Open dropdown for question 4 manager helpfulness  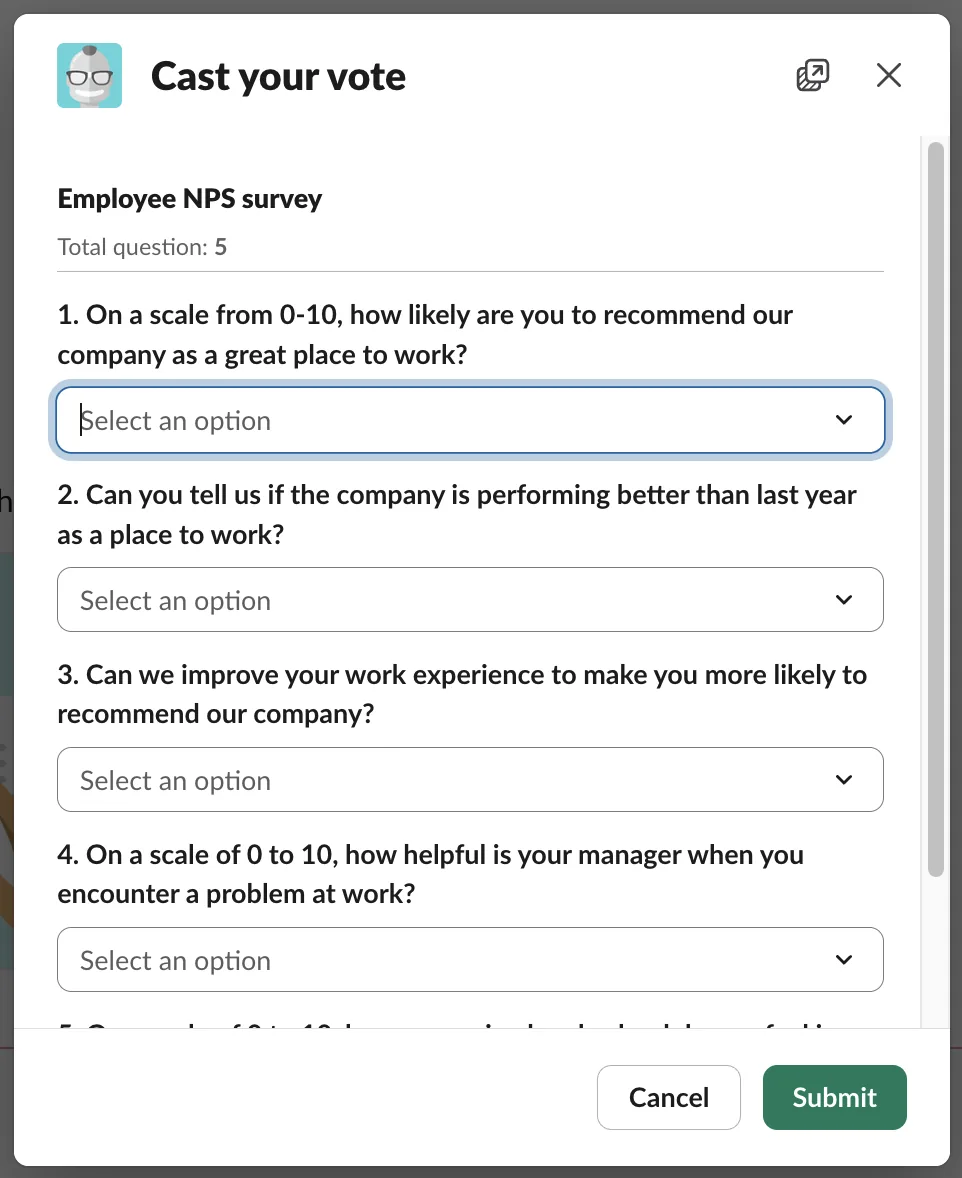click(470, 959)
